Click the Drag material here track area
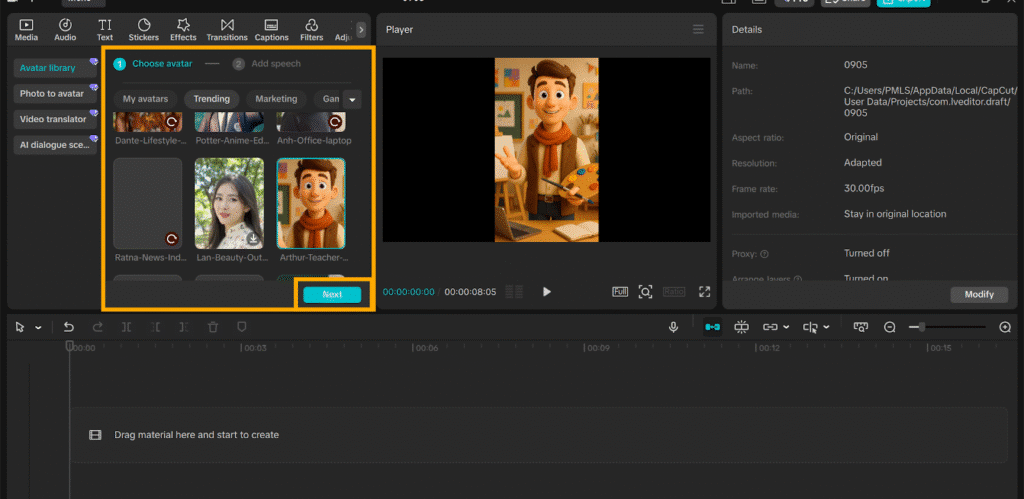Image resolution: width=1024 pixels, height=499 pixels. pyautogui.click(x=539, y=435)
